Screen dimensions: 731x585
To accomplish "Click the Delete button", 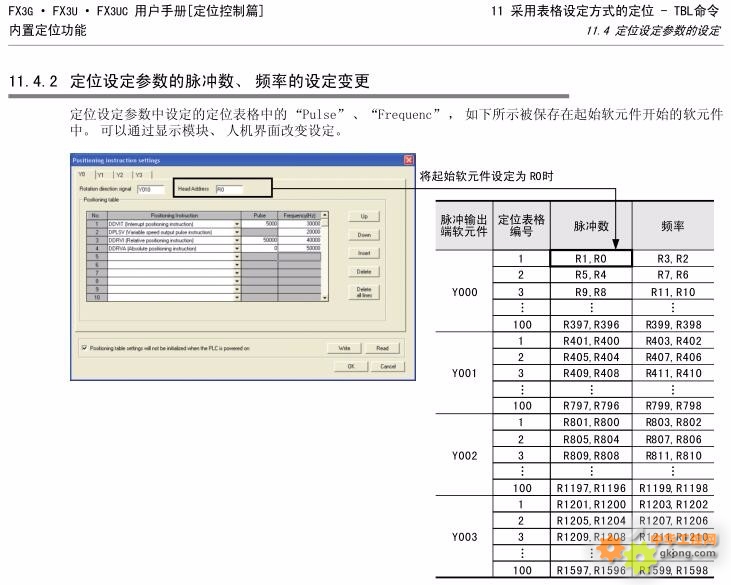I will tap(364, 272).
